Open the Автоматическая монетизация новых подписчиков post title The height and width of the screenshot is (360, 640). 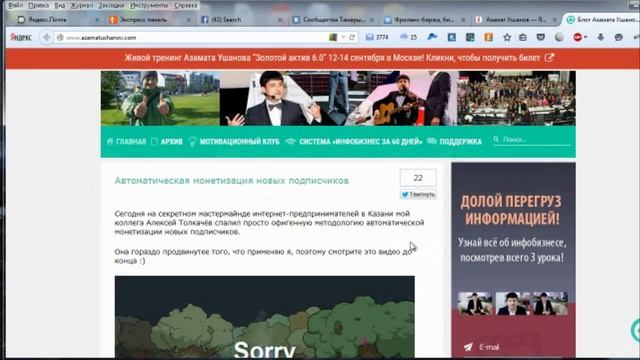(231, 180)
